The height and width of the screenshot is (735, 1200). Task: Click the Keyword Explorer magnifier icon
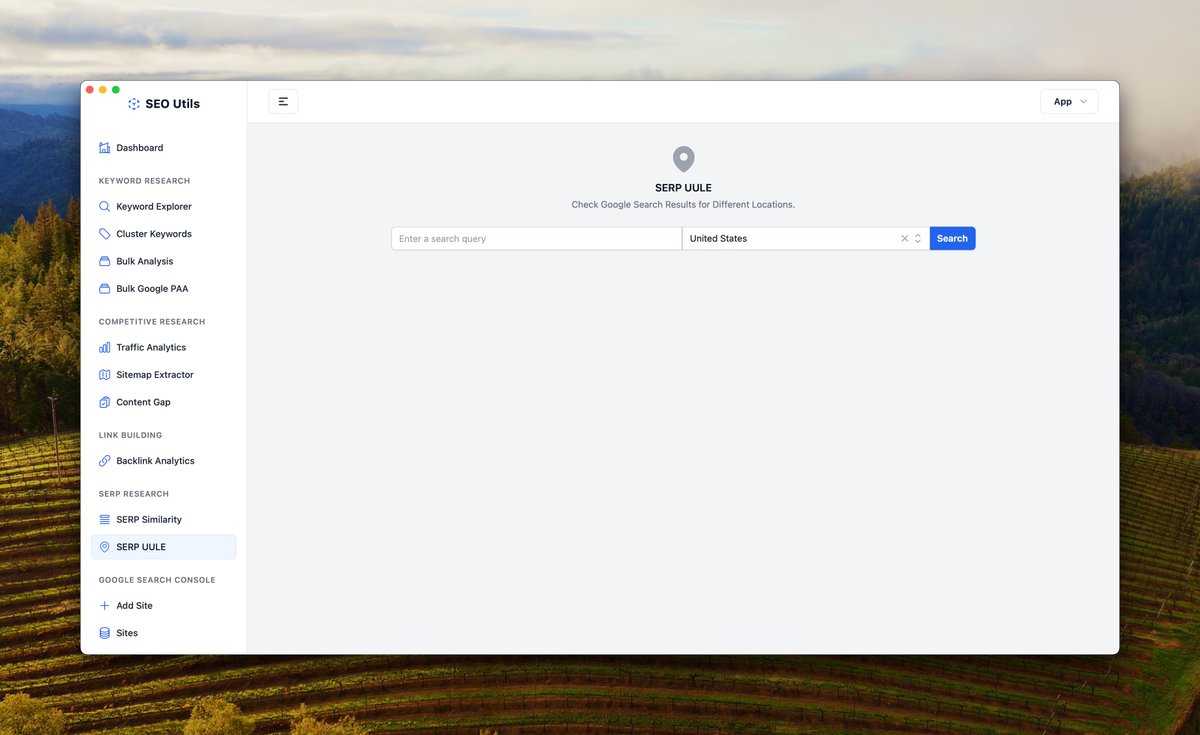105,207
